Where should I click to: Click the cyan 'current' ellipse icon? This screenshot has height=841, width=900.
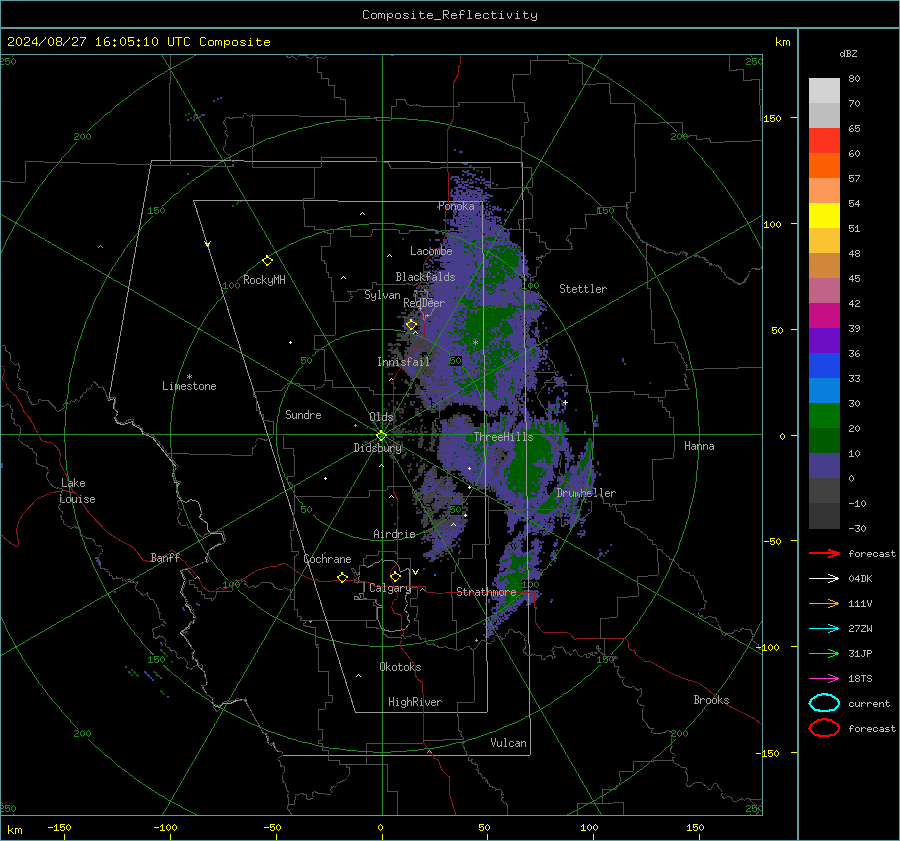pos(824,703)
